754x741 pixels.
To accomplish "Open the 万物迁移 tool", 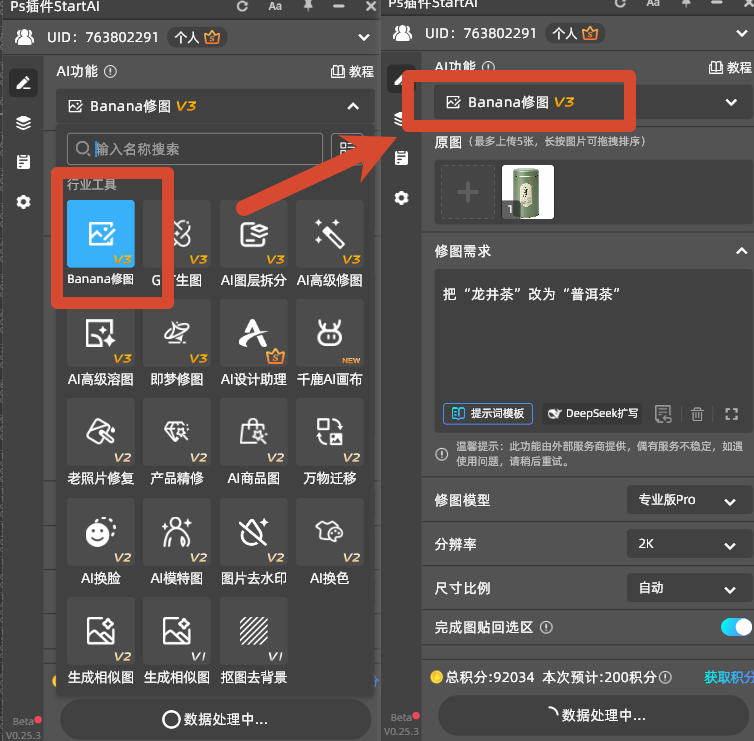I will tap(329, 432).
